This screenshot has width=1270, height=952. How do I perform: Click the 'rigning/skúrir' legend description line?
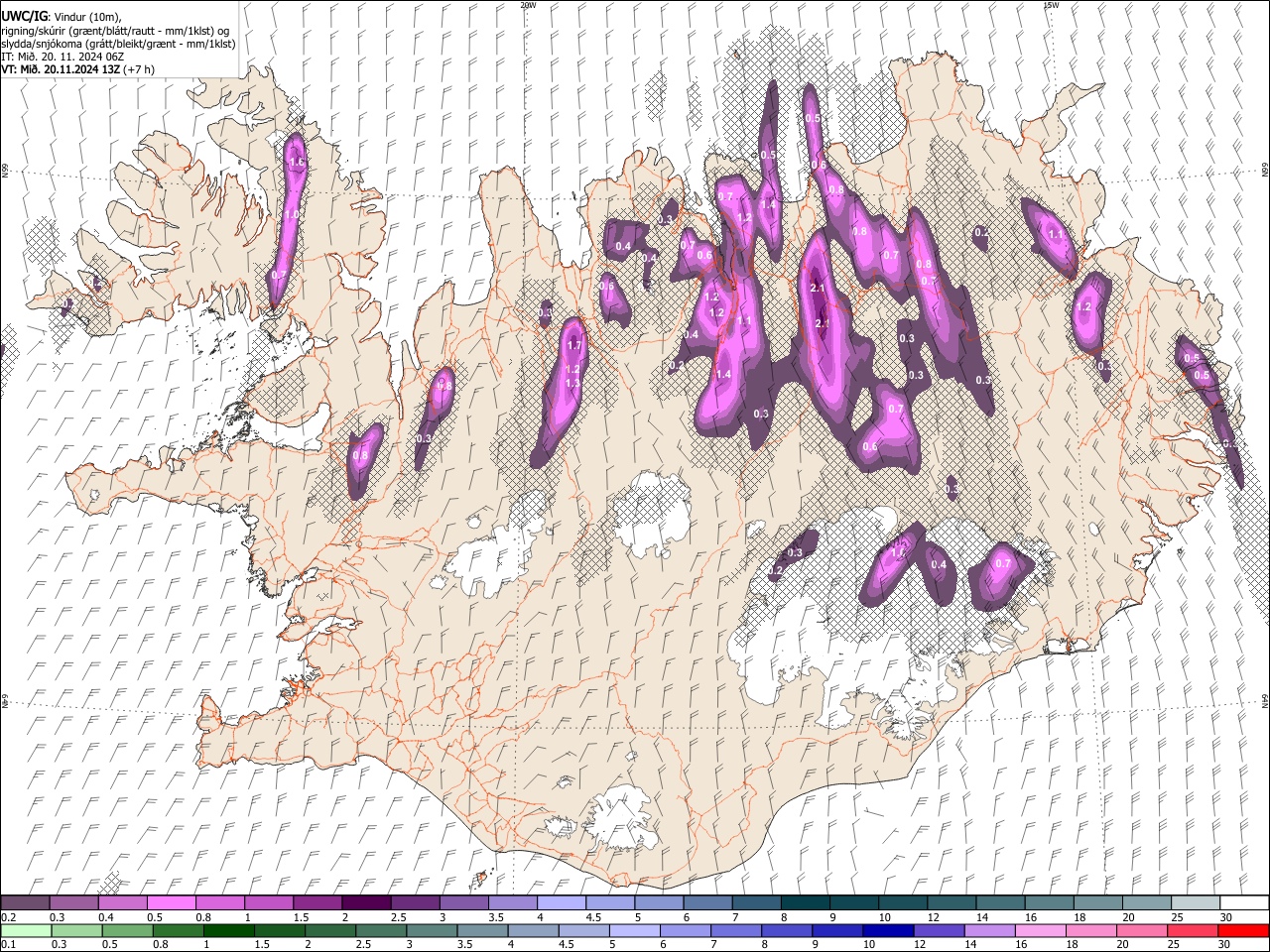(115, 31)
